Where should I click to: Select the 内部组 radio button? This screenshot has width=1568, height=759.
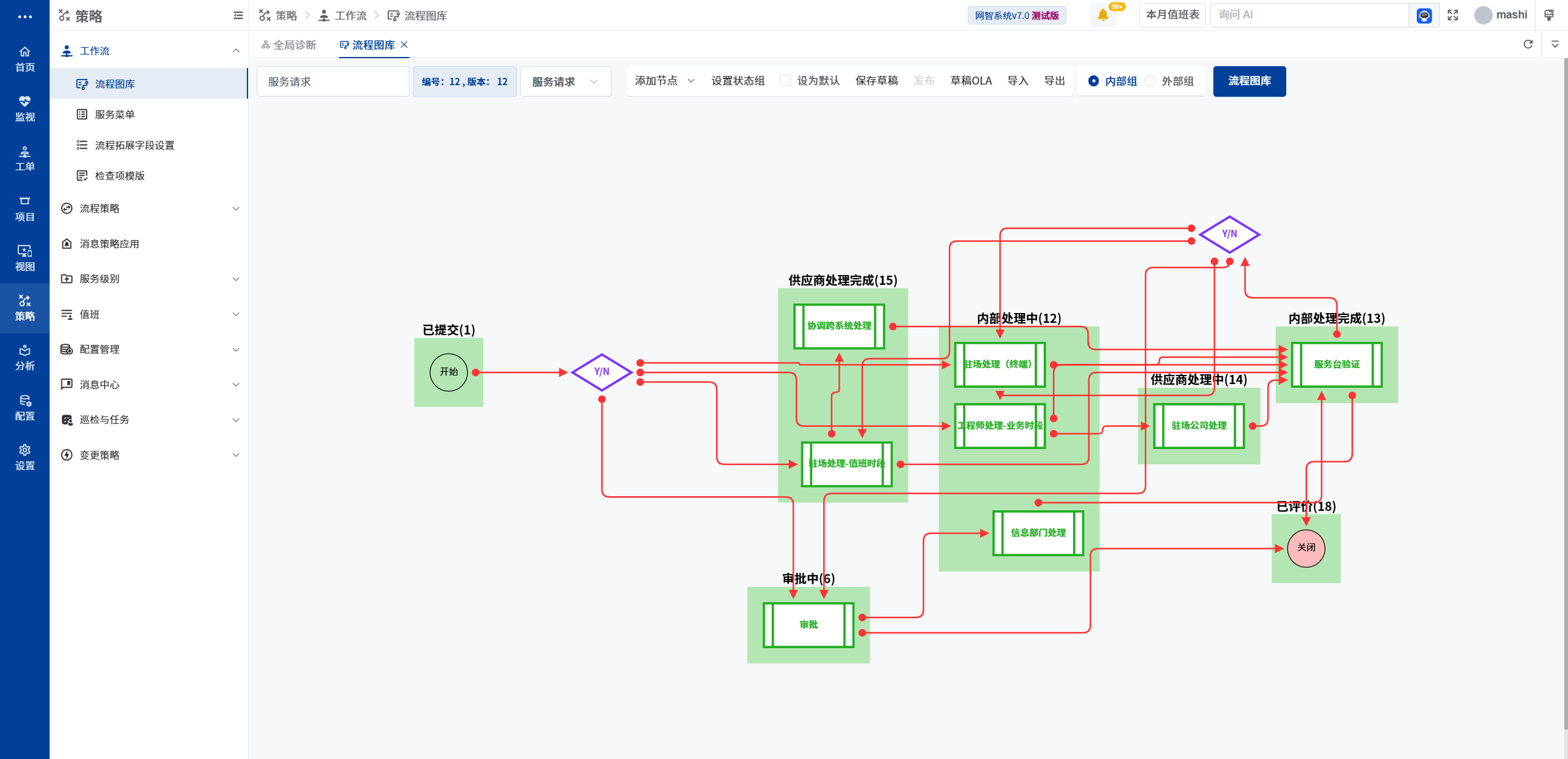[1093, 81]
